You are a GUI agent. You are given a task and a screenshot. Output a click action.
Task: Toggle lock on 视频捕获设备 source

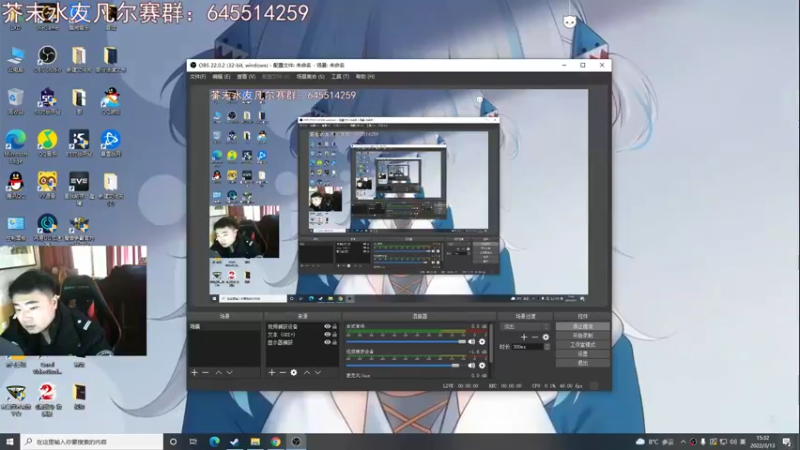click(x=335, y=327)
